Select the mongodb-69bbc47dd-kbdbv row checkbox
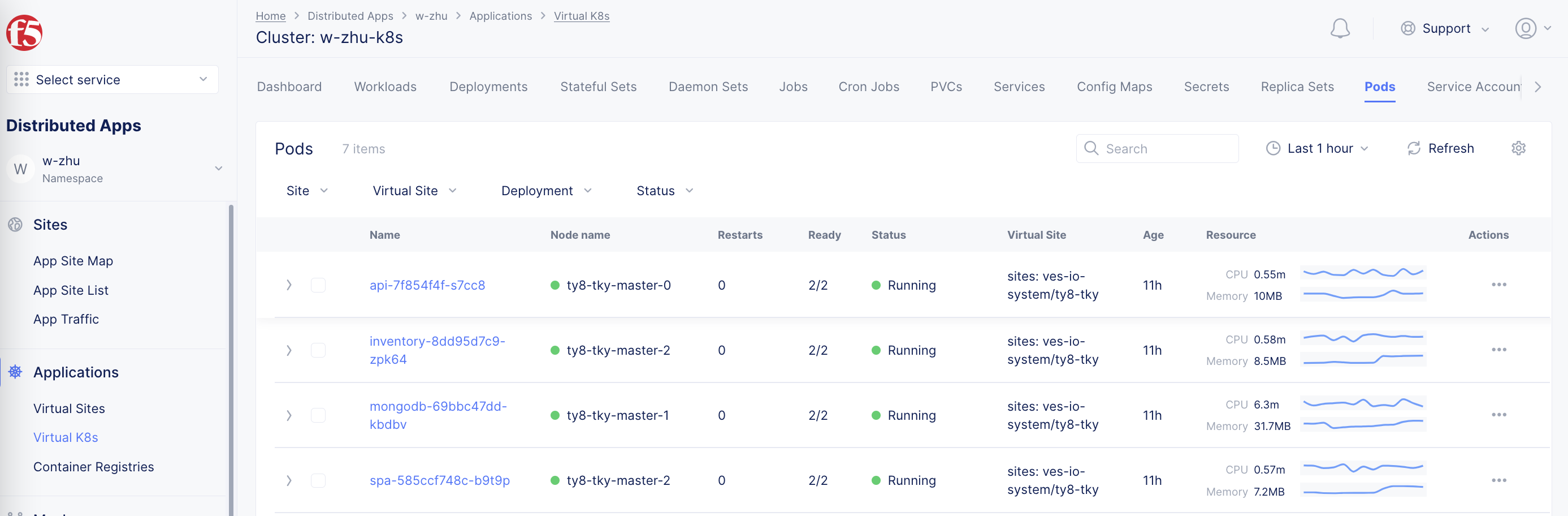The width and height of the screenshot is (1568, 516). 318,415
